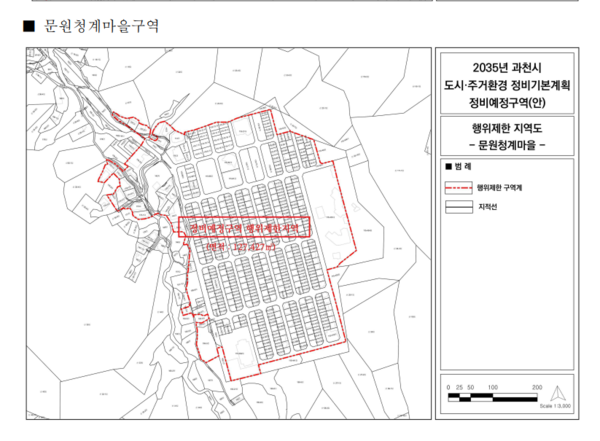Click the 범례 legend header
The width and height of the screenshot is (600, 441).
coord(466,164)
